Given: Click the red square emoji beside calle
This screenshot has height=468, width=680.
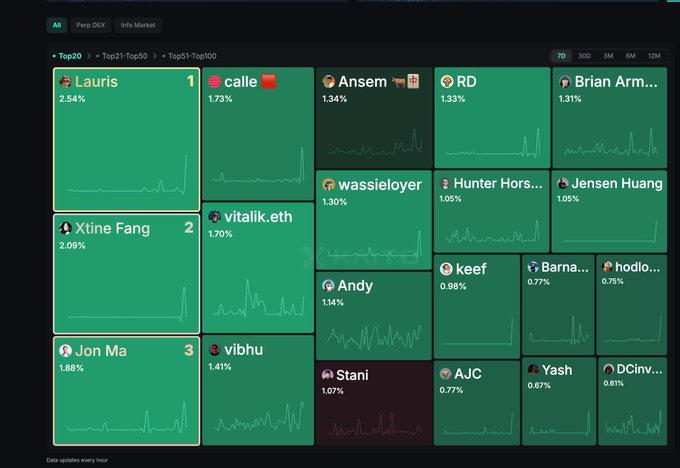Looking at the screenshot, I should coord(269,81).
